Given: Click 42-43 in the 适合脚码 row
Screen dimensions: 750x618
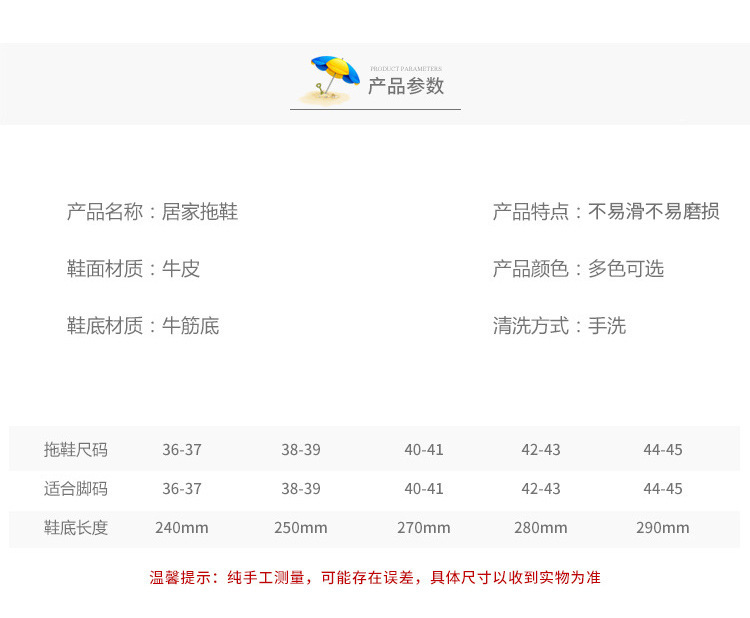Looking at the screenshot, I should (541, 489).
